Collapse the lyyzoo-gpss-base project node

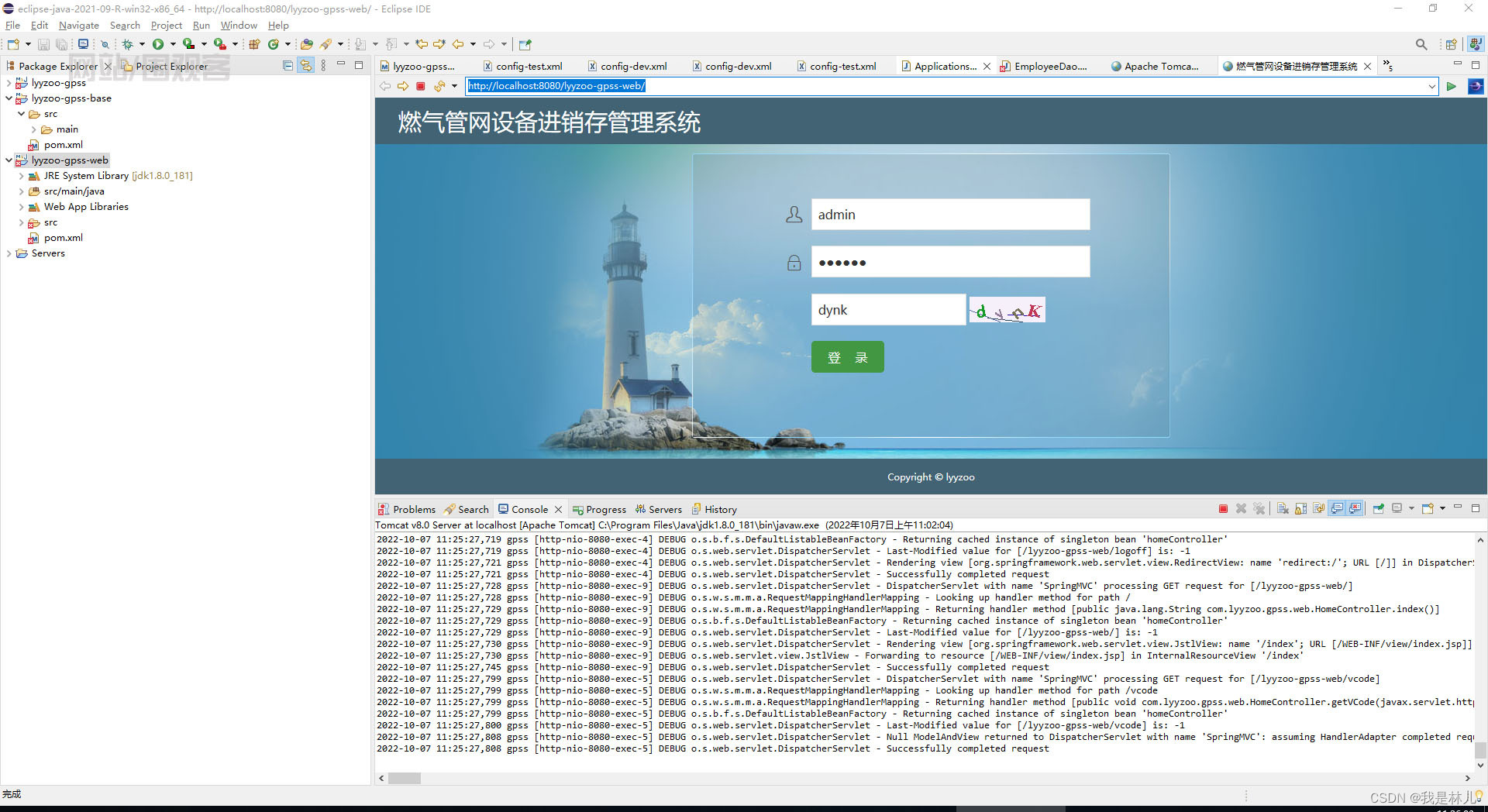tap(8, 98)
